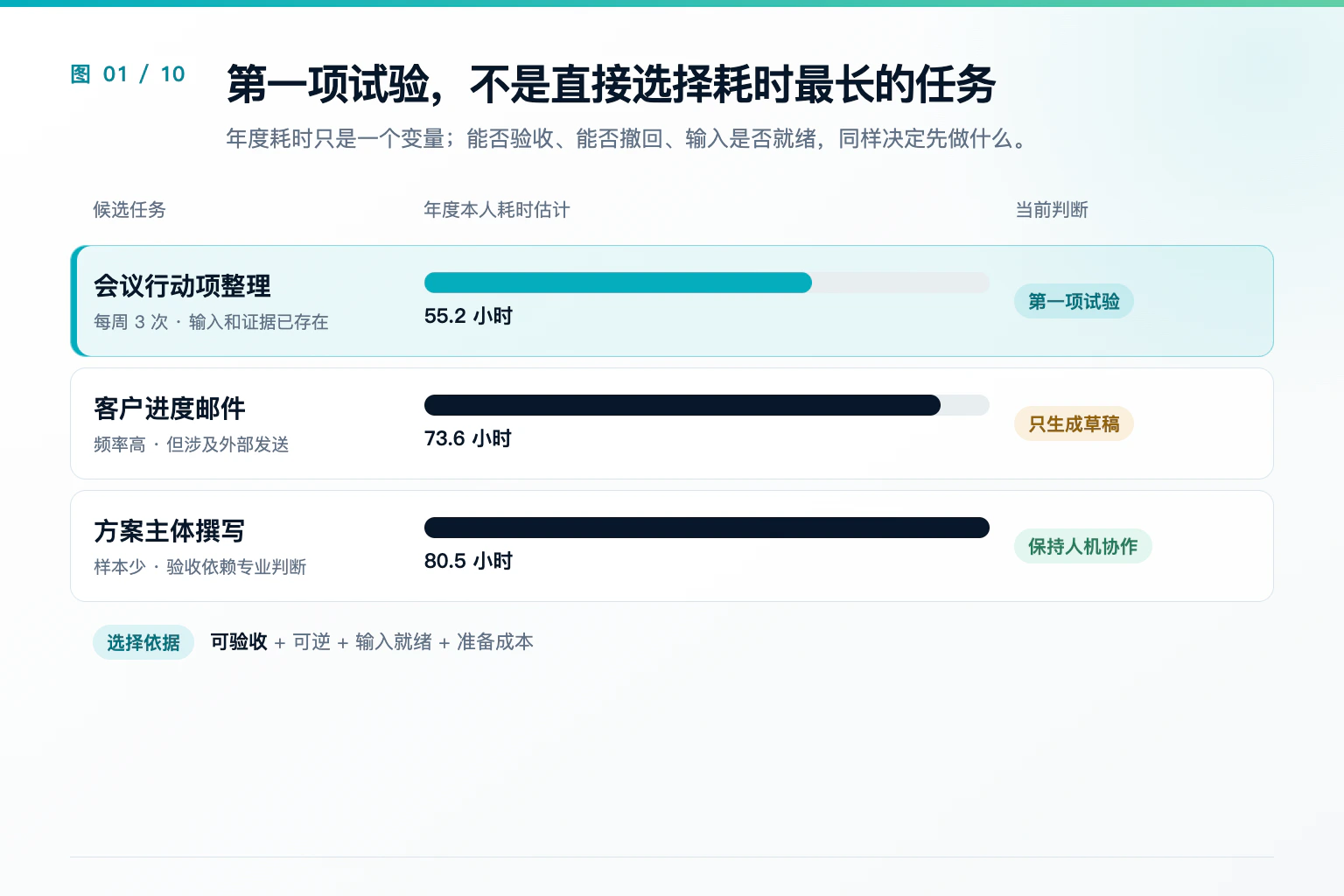Click the 会议行动项整理 progress bar
Viewport: 1344px width, 896px height.
click(x=707, y=283)
